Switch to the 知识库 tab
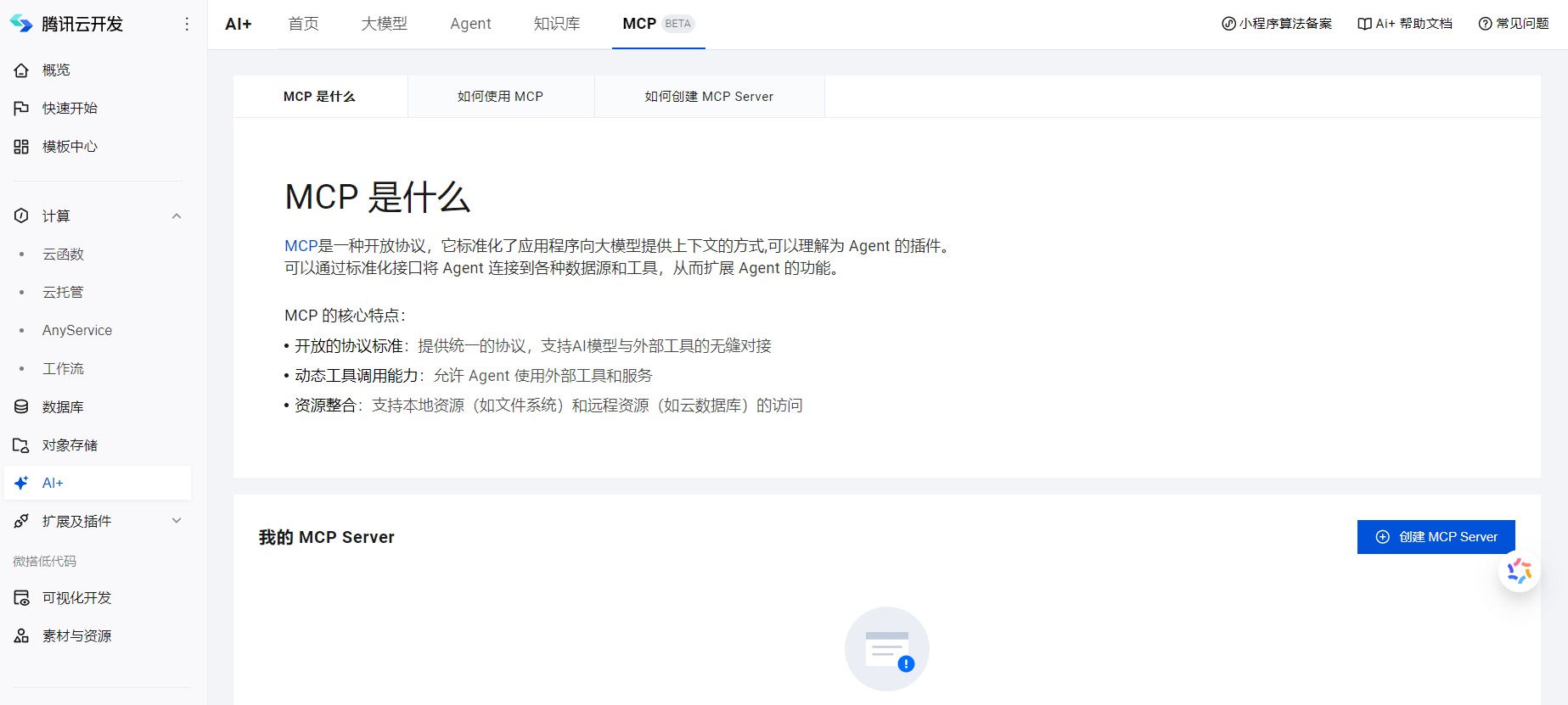This screenshot has height=705, width=1568. tap(557, 24)
